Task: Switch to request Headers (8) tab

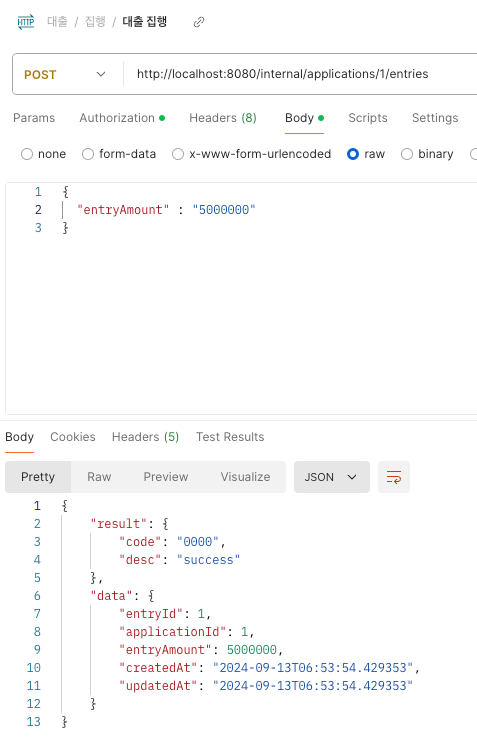Action: (223, 118)
